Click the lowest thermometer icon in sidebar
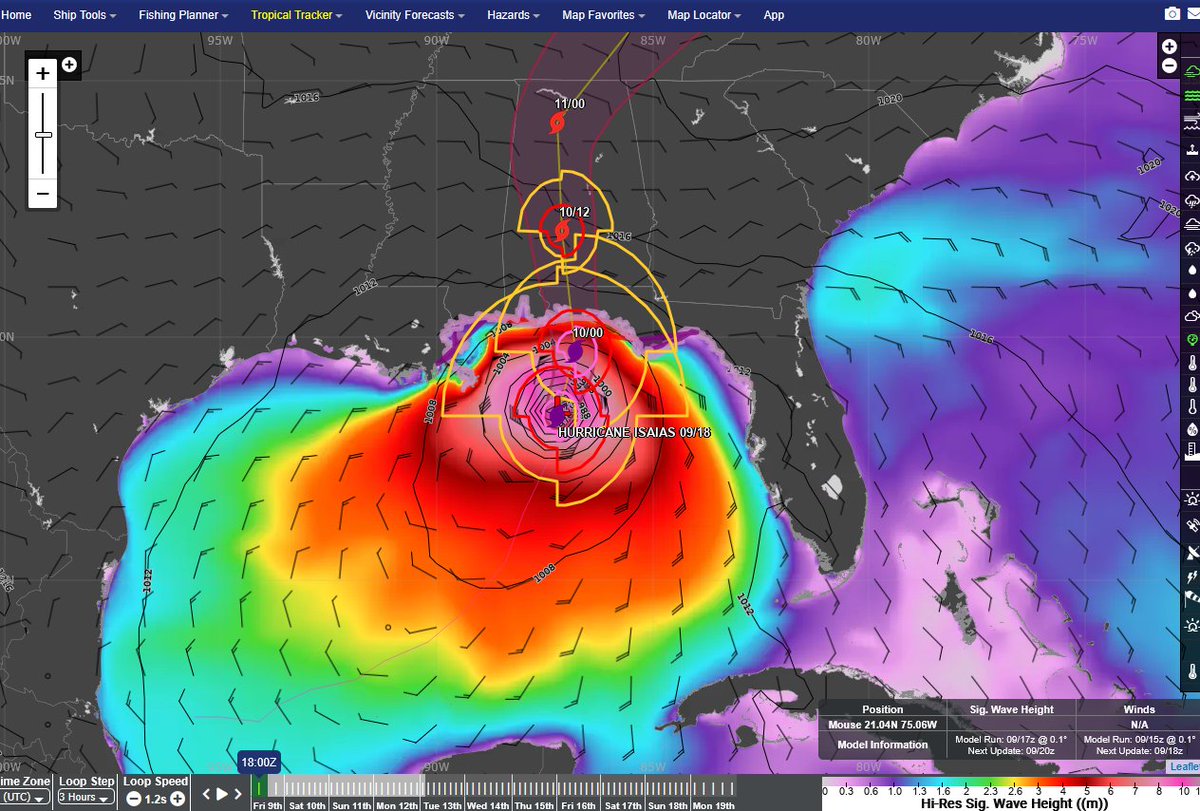Screen dimensions: 1200x811 pyautogui.click(x=1191, y=670)
